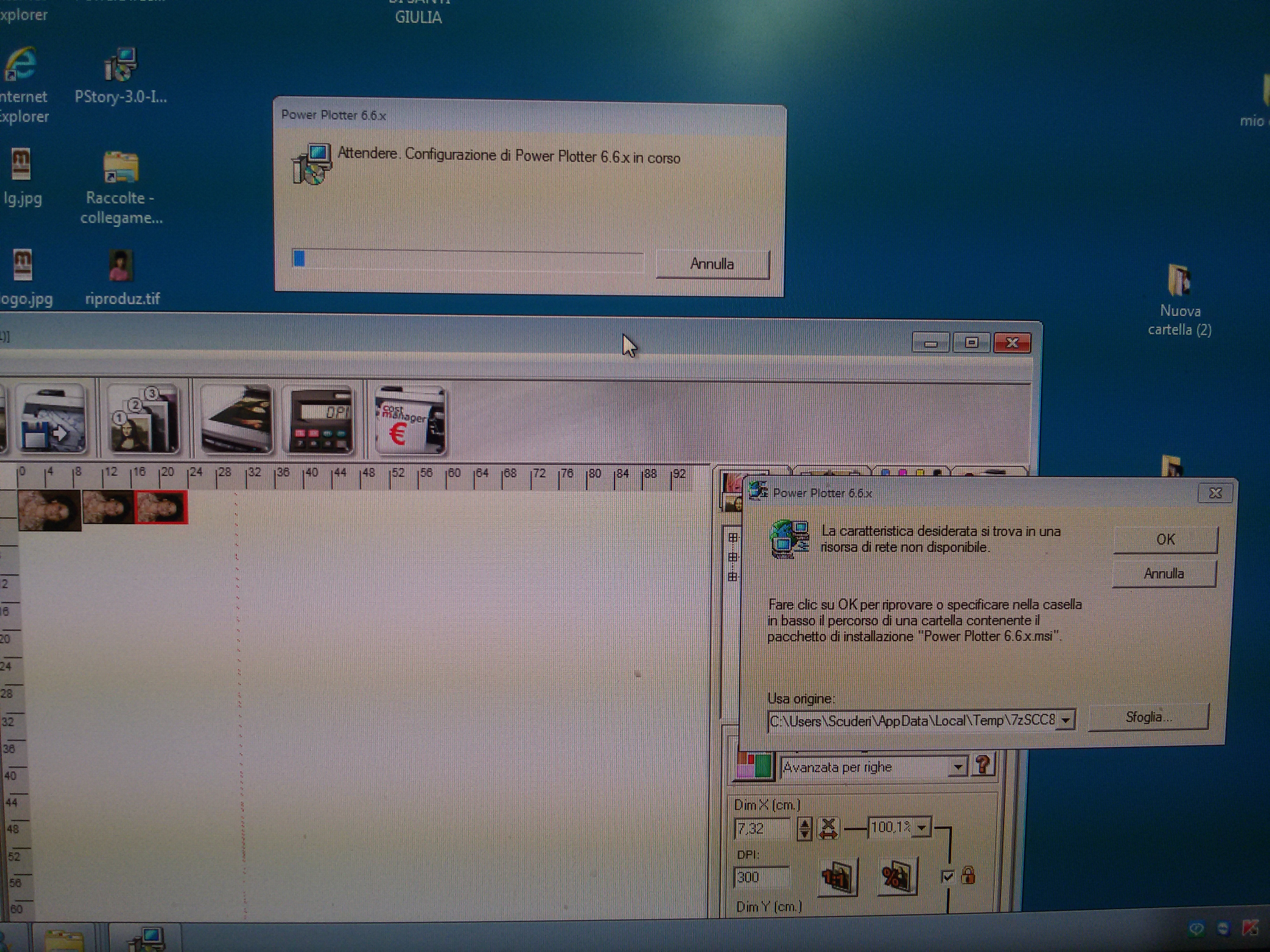Image resolution: width=1270 pixels, height=952 pixels.
Task: Click the red antivirus tray icon
Action: [1250, 929]
